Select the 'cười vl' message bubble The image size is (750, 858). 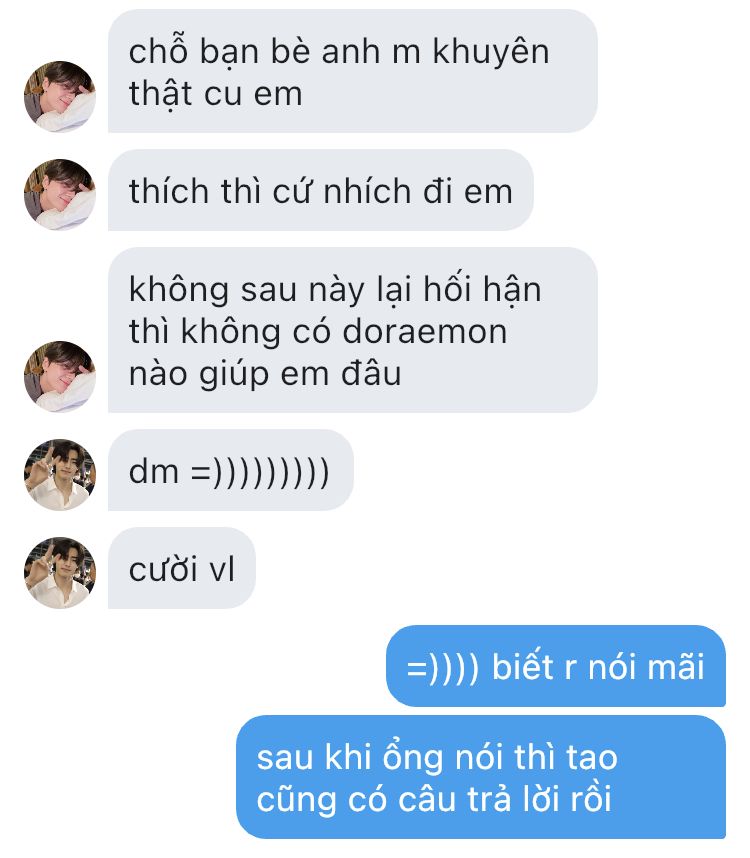pyautogui.click(x=182, y=569)
